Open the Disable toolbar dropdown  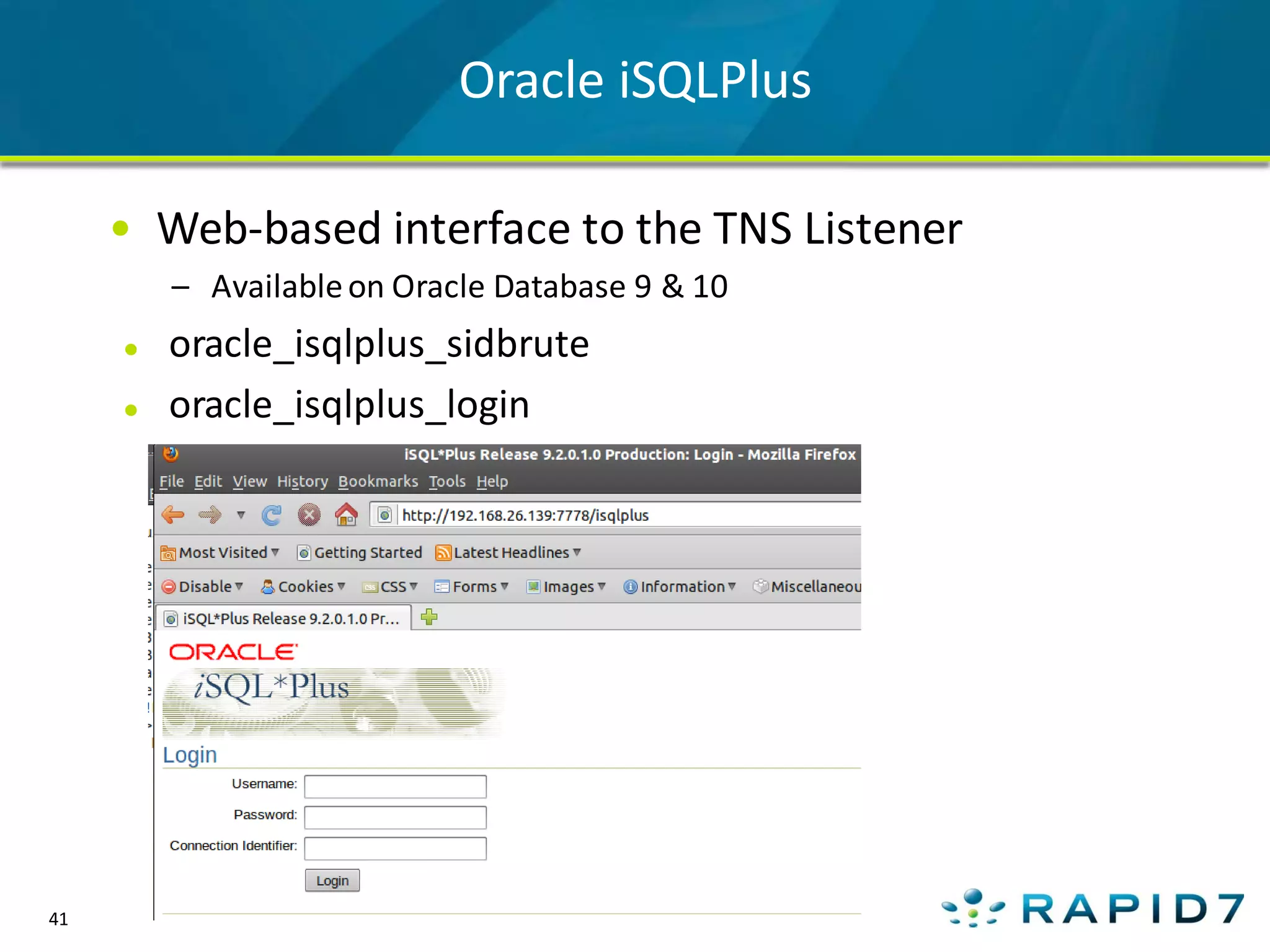202,586
